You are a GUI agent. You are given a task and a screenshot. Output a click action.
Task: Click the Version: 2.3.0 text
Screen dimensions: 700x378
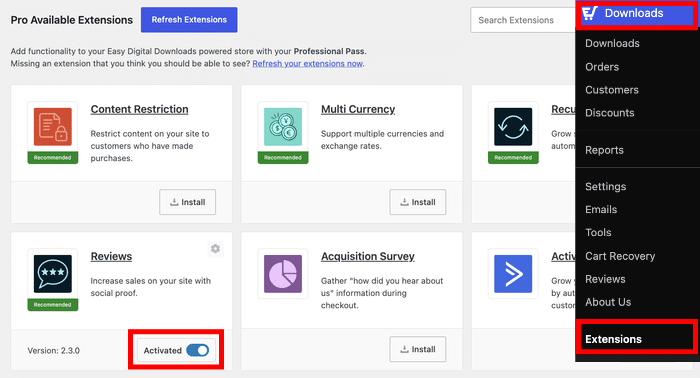(x=54, y=351)
